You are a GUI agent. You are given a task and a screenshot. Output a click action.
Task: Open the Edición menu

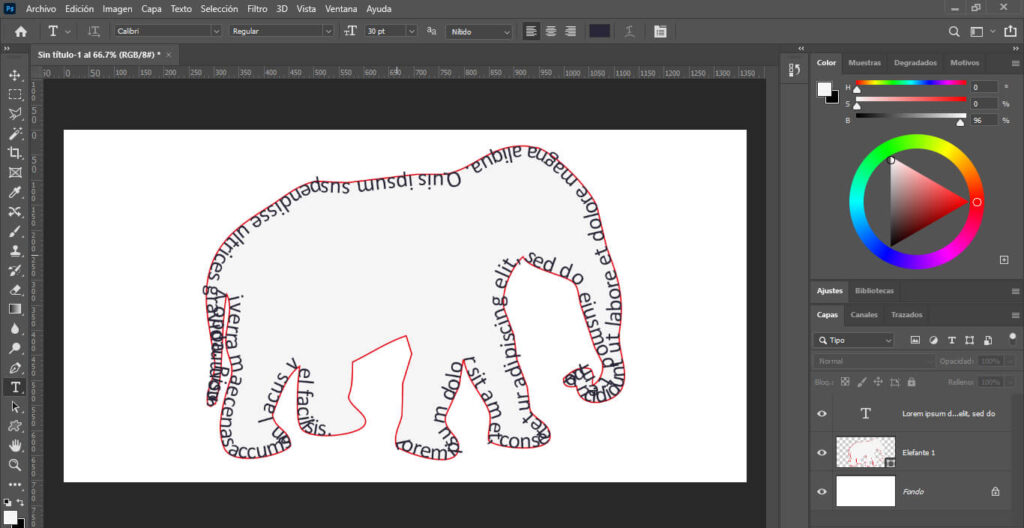(x=79, y=9)
